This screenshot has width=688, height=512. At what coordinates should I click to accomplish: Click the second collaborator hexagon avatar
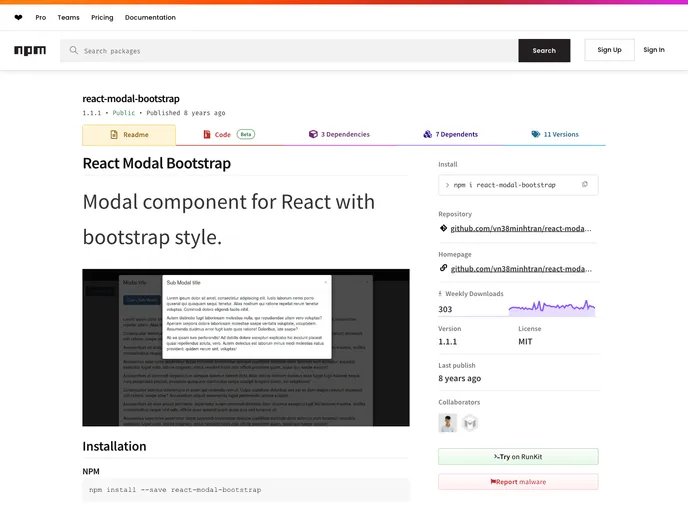(470, 423)
